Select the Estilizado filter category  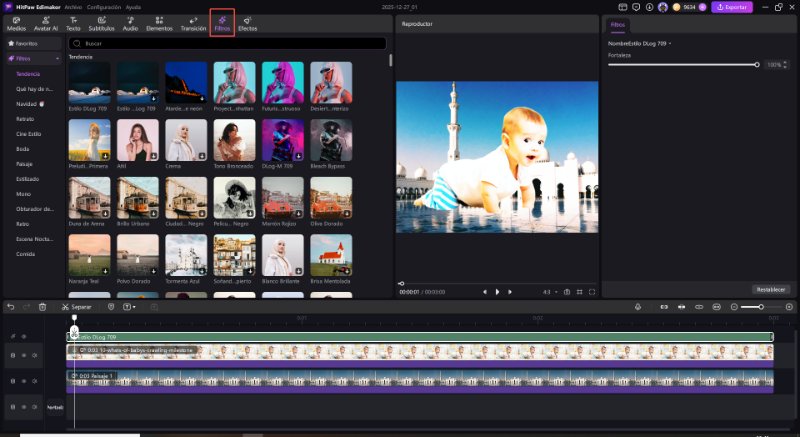[28, 179]
